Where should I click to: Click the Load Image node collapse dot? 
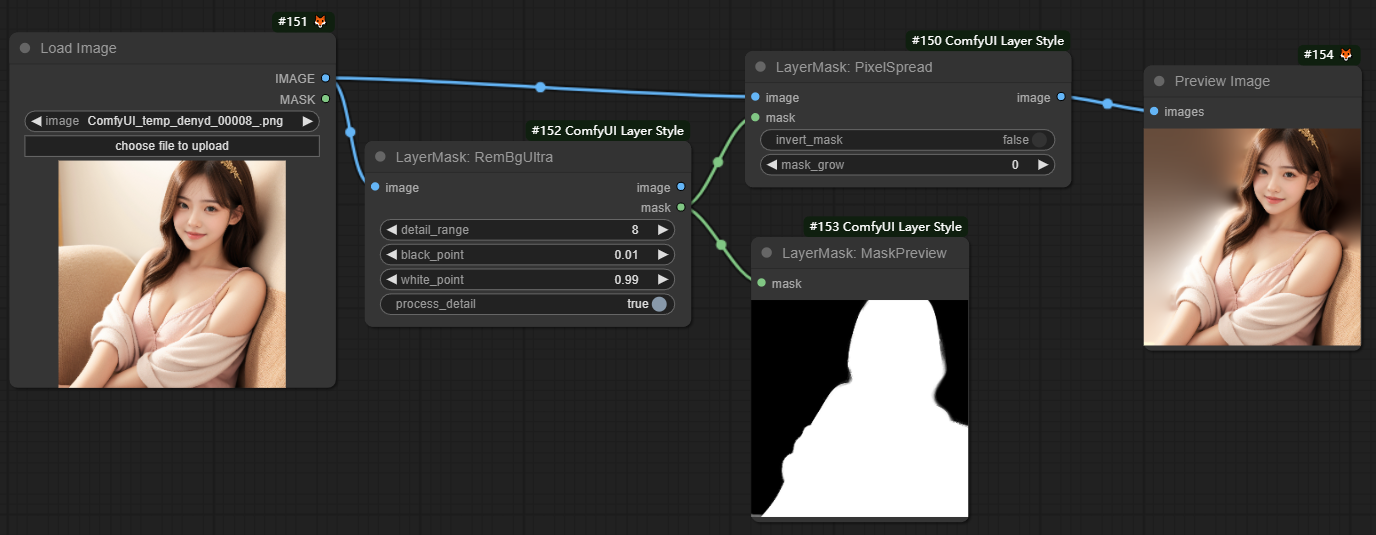(25, 48)
